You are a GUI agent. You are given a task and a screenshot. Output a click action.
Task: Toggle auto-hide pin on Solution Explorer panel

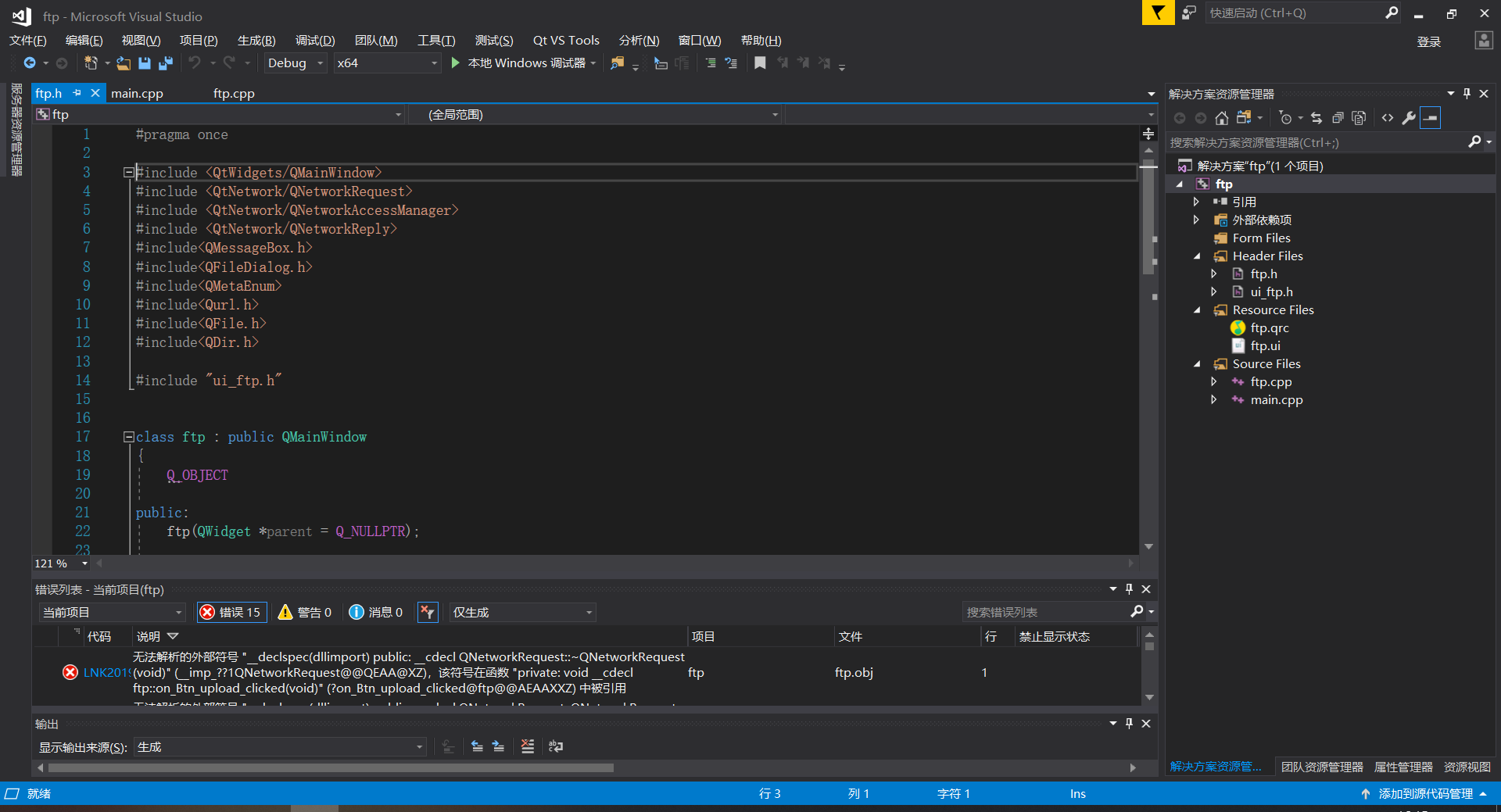pos(1467,94)
